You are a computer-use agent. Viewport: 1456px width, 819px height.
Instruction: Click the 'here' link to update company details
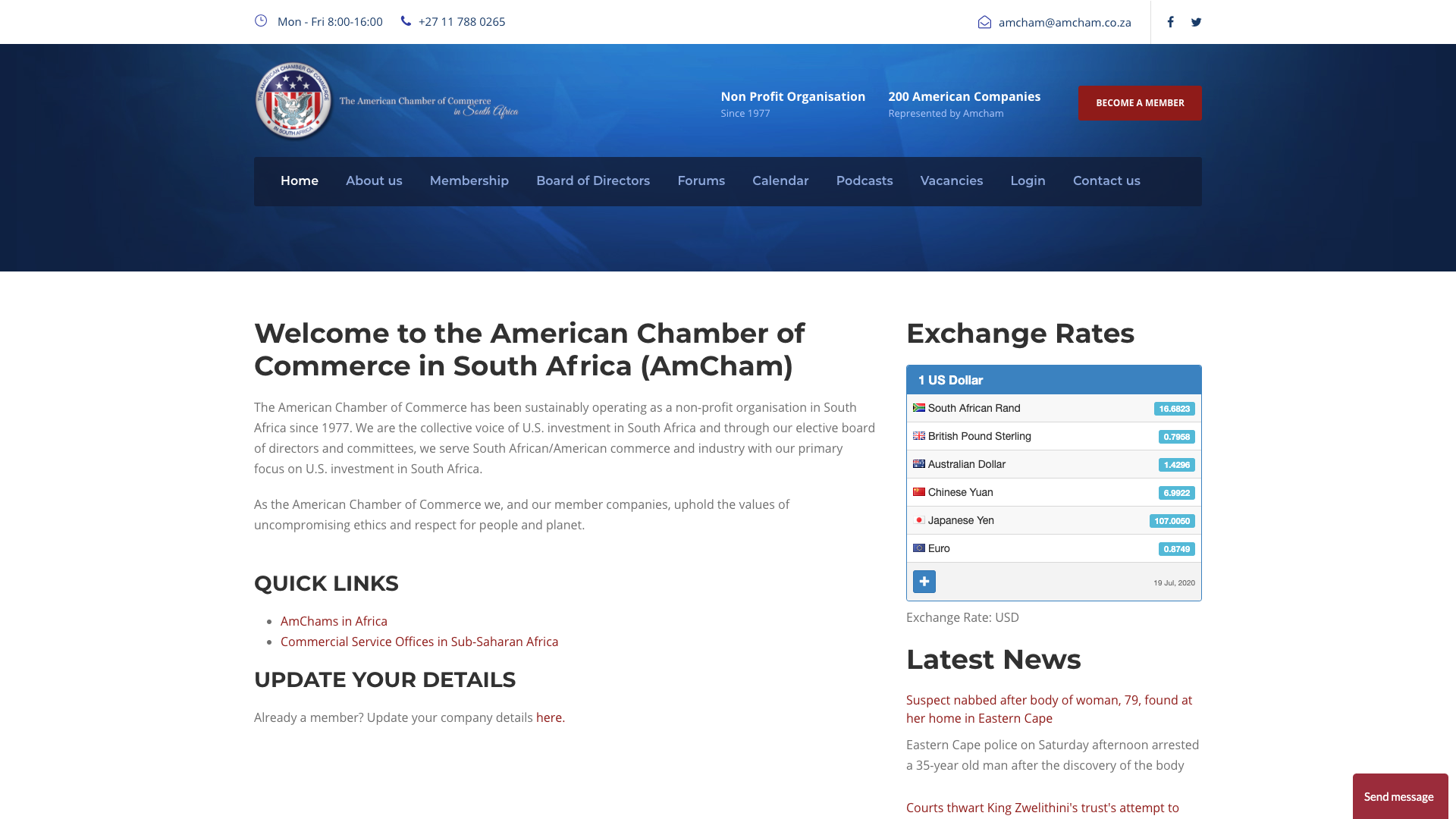549,717
